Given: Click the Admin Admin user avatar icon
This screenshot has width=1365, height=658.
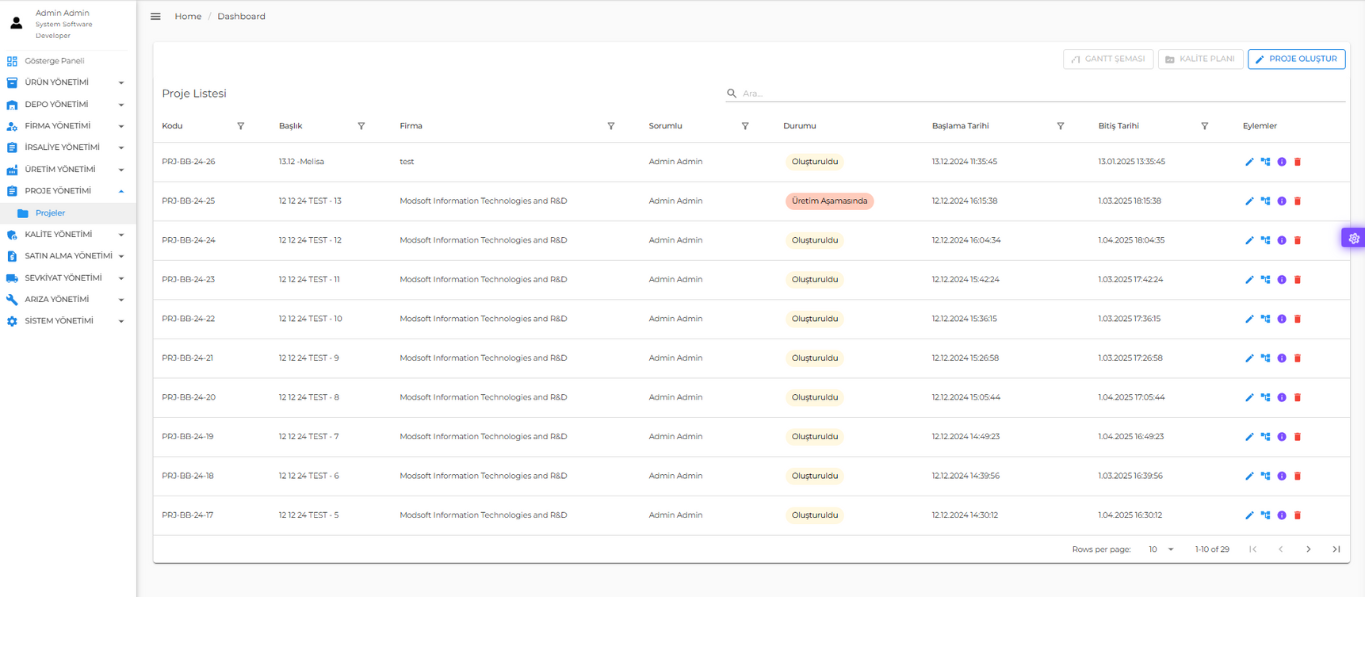Looking at the screenshot, I should [16, 23].
